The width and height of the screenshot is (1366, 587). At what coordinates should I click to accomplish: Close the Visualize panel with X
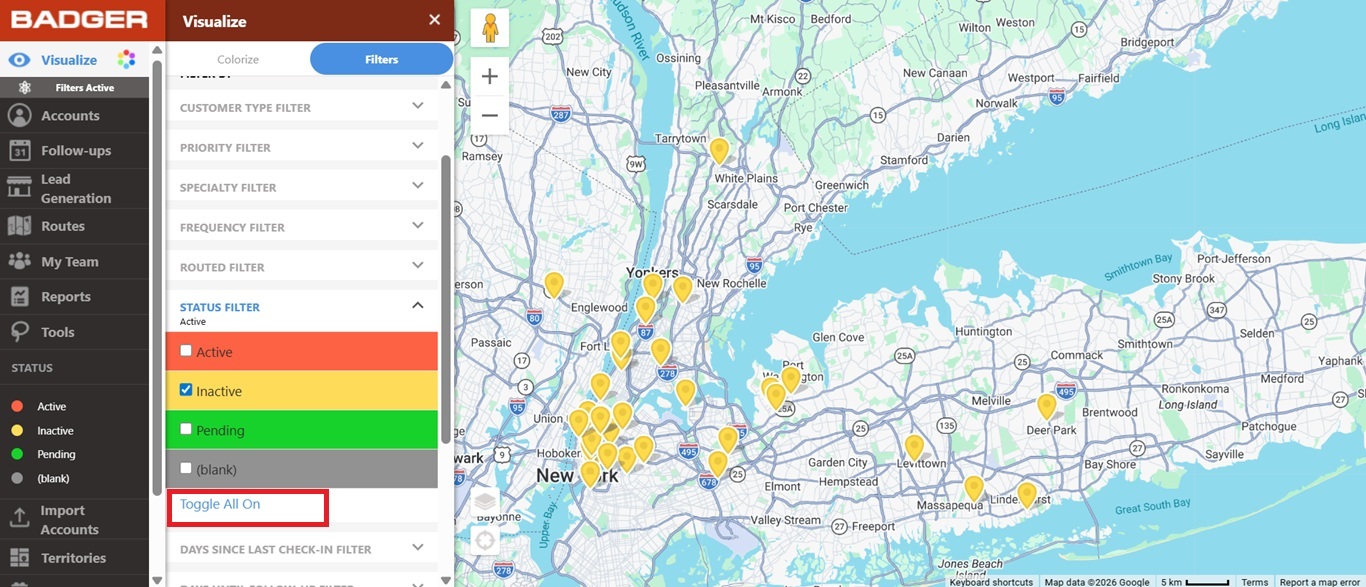434,20
